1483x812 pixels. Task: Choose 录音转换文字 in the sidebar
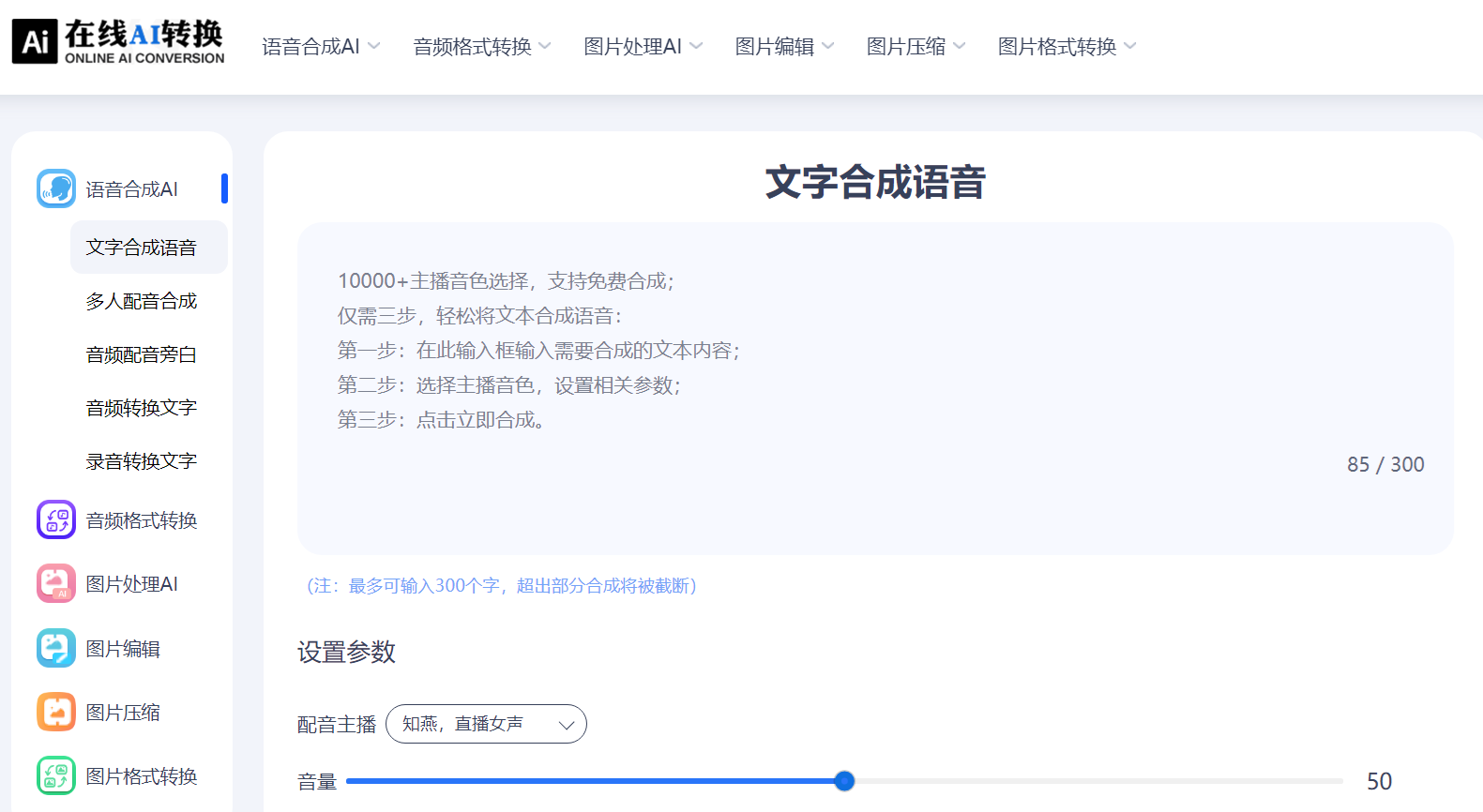(142, 461)
